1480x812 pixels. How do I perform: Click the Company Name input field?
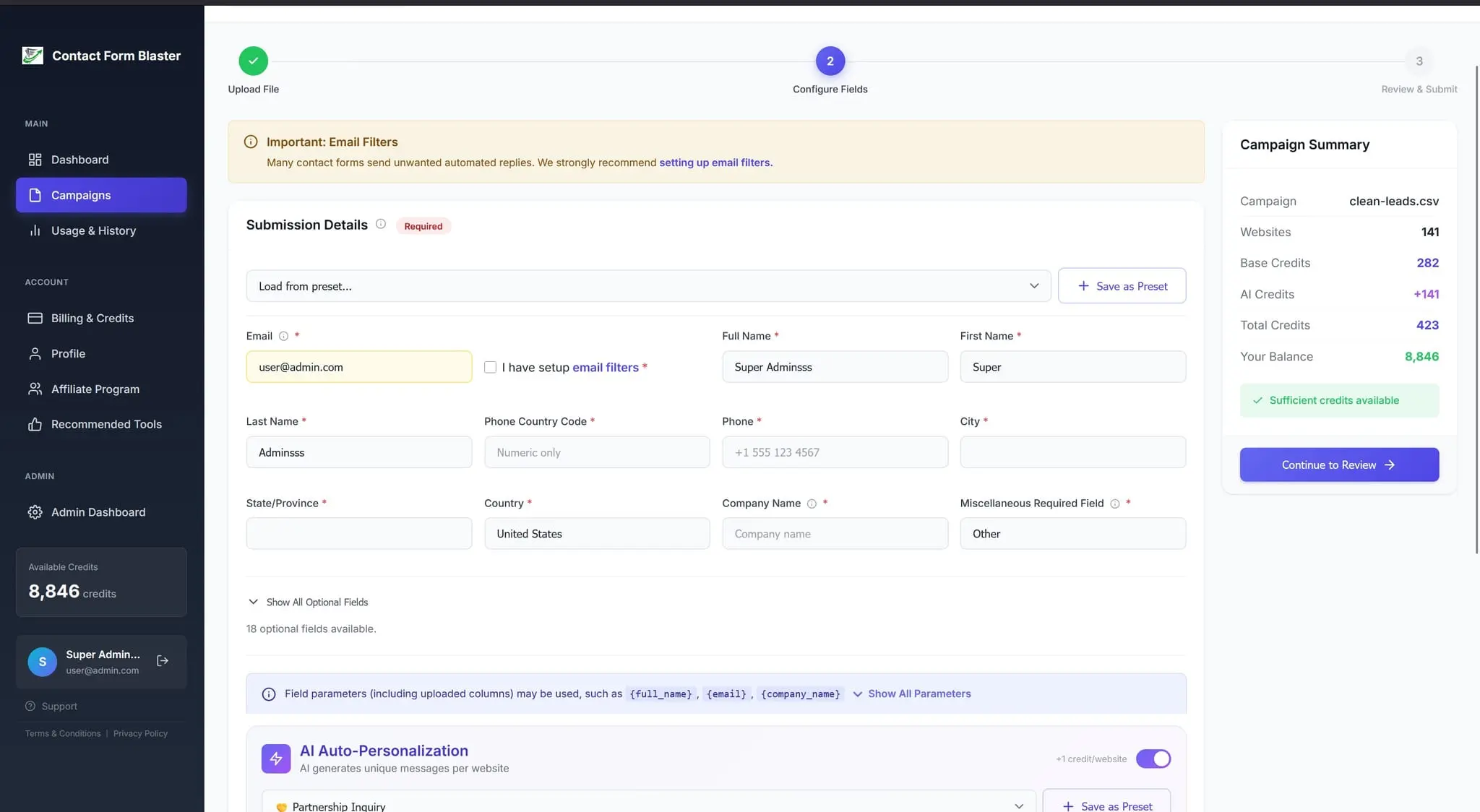(835, 533)
